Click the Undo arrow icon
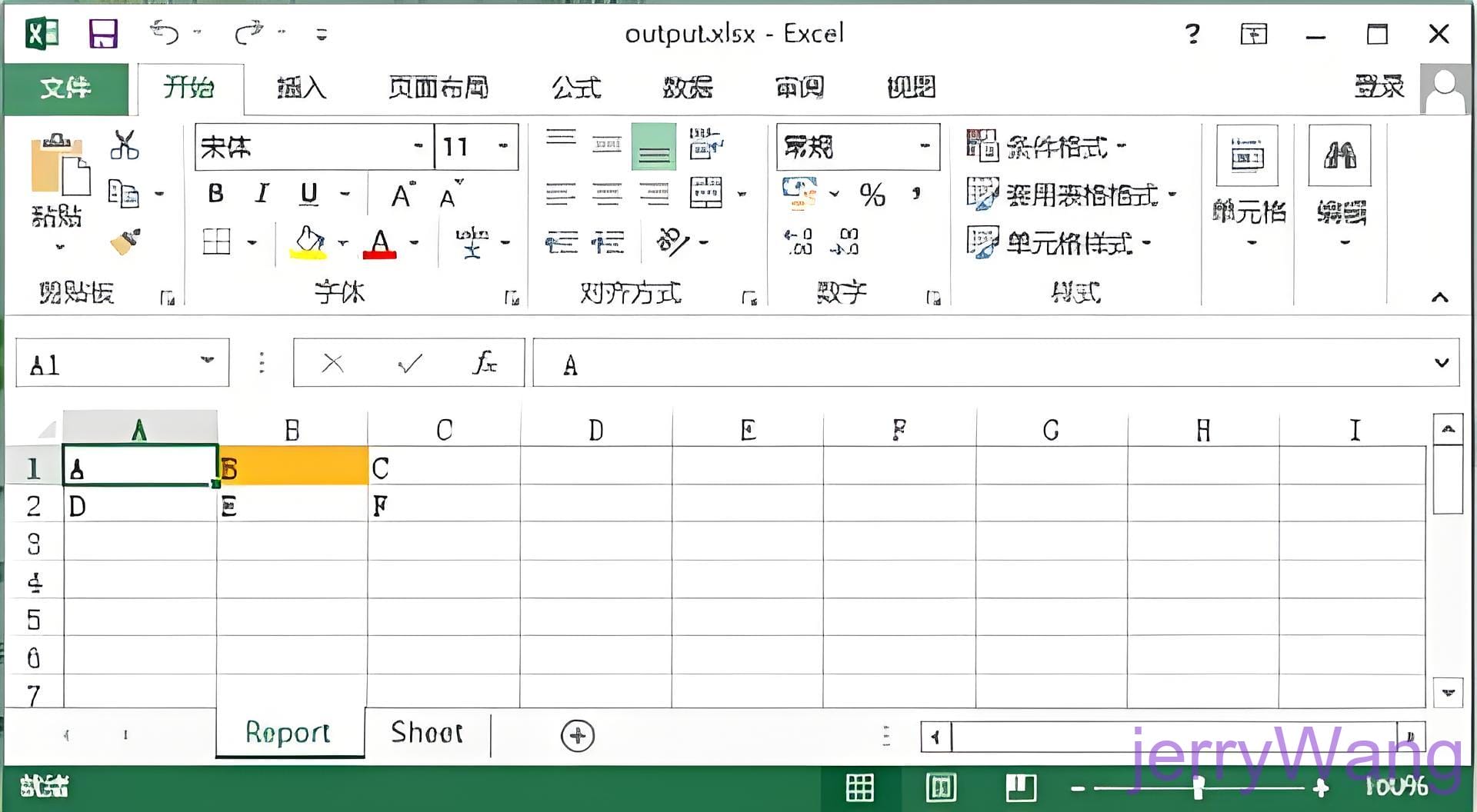 point(165,33)
